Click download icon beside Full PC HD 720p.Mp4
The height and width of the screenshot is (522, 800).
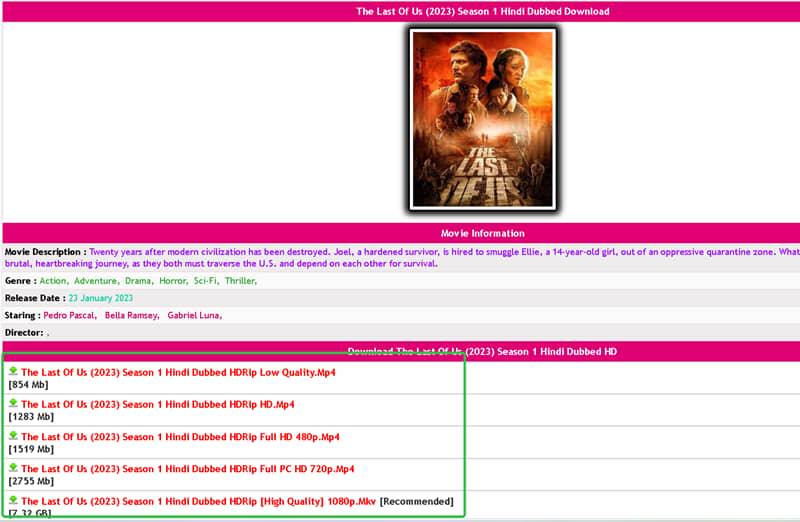(x=13, y=468)
